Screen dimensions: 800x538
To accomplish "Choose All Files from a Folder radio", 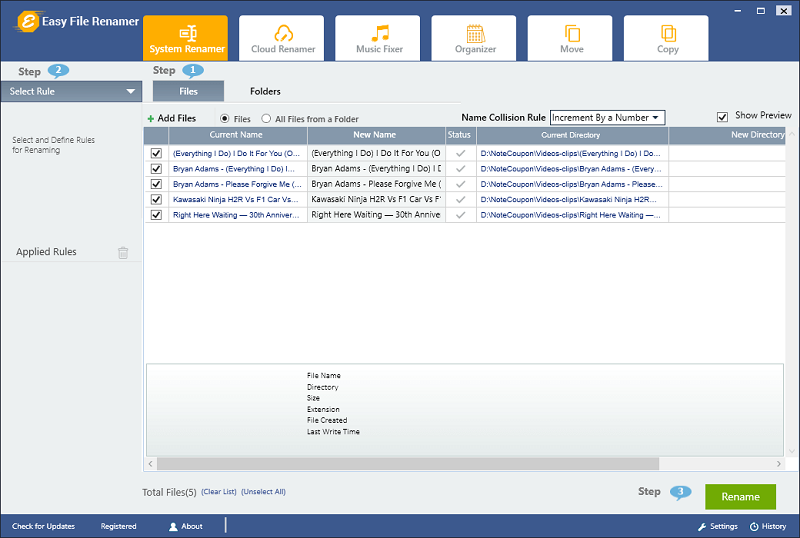I will coord(266,118).
